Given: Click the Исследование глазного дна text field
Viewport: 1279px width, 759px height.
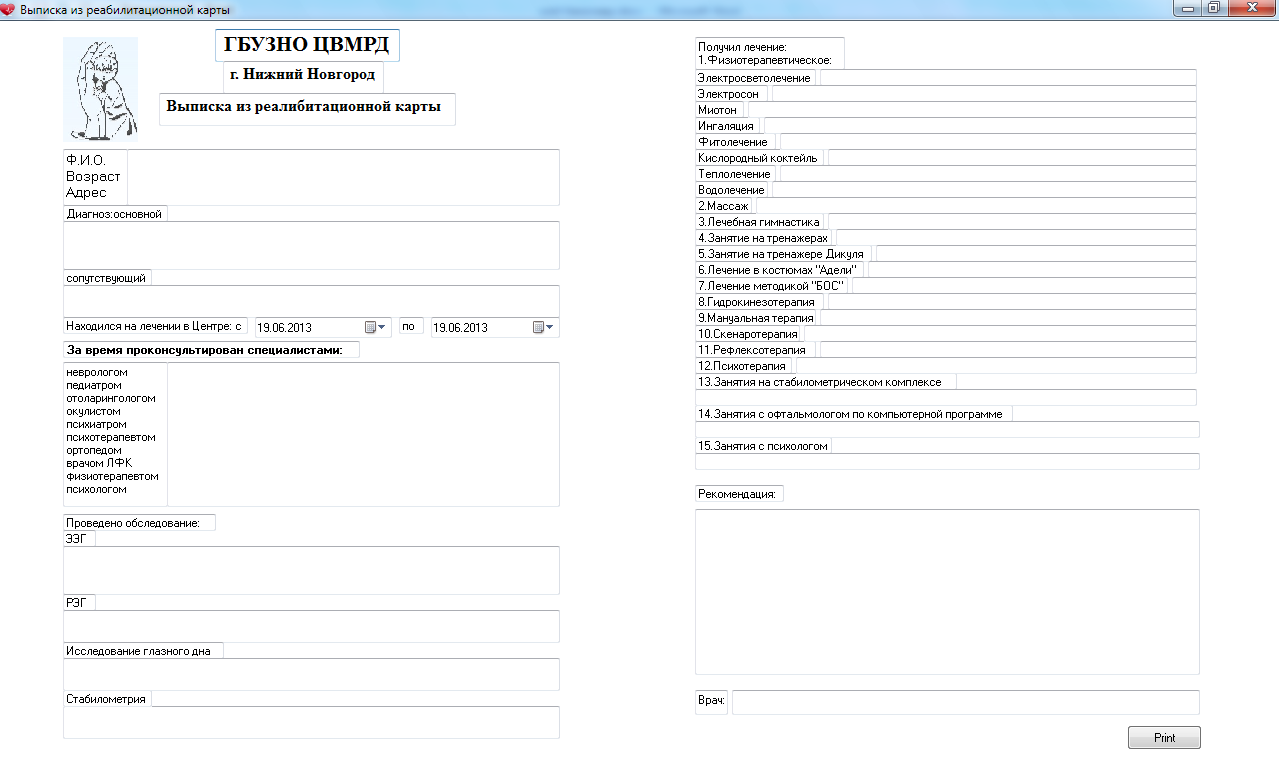Looking at the screenshot, I should pos(311,674).
